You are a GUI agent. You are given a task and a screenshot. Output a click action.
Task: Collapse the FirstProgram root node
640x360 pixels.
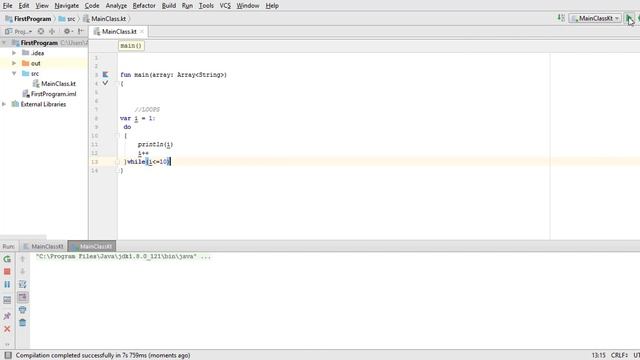coord(4,43)
